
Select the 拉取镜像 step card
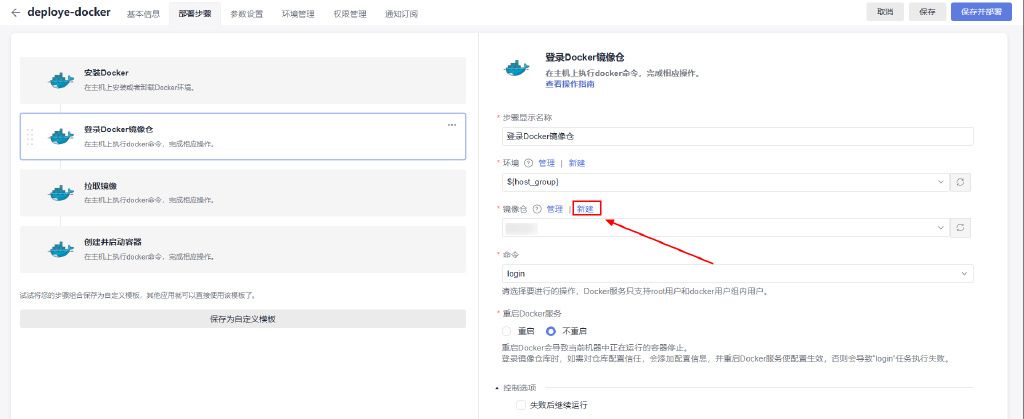pos(243,193)
